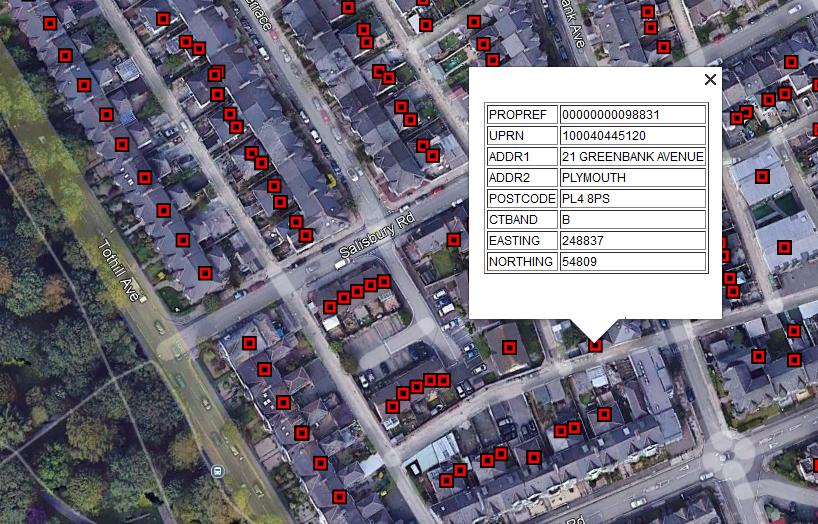Select the marker just right of Salisbury Rd label
Viewport: 818px width, 524px height.
pos(454,239)
